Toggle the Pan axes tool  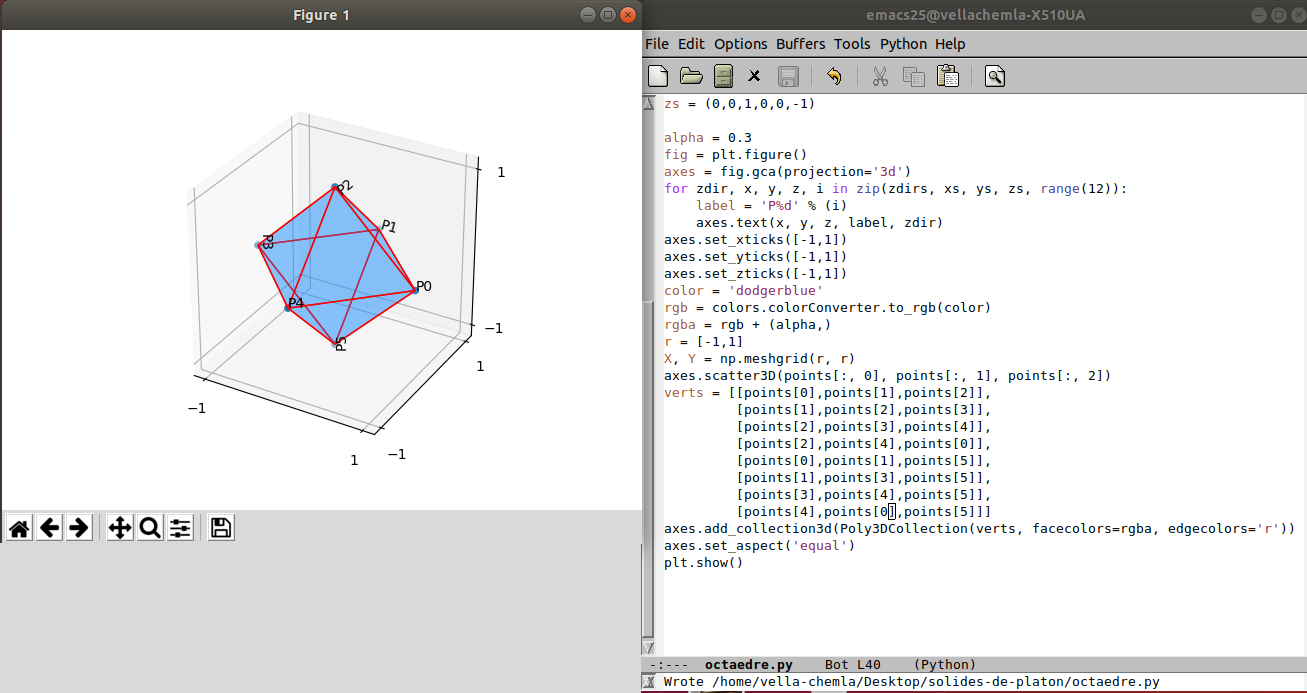(120, 528)
